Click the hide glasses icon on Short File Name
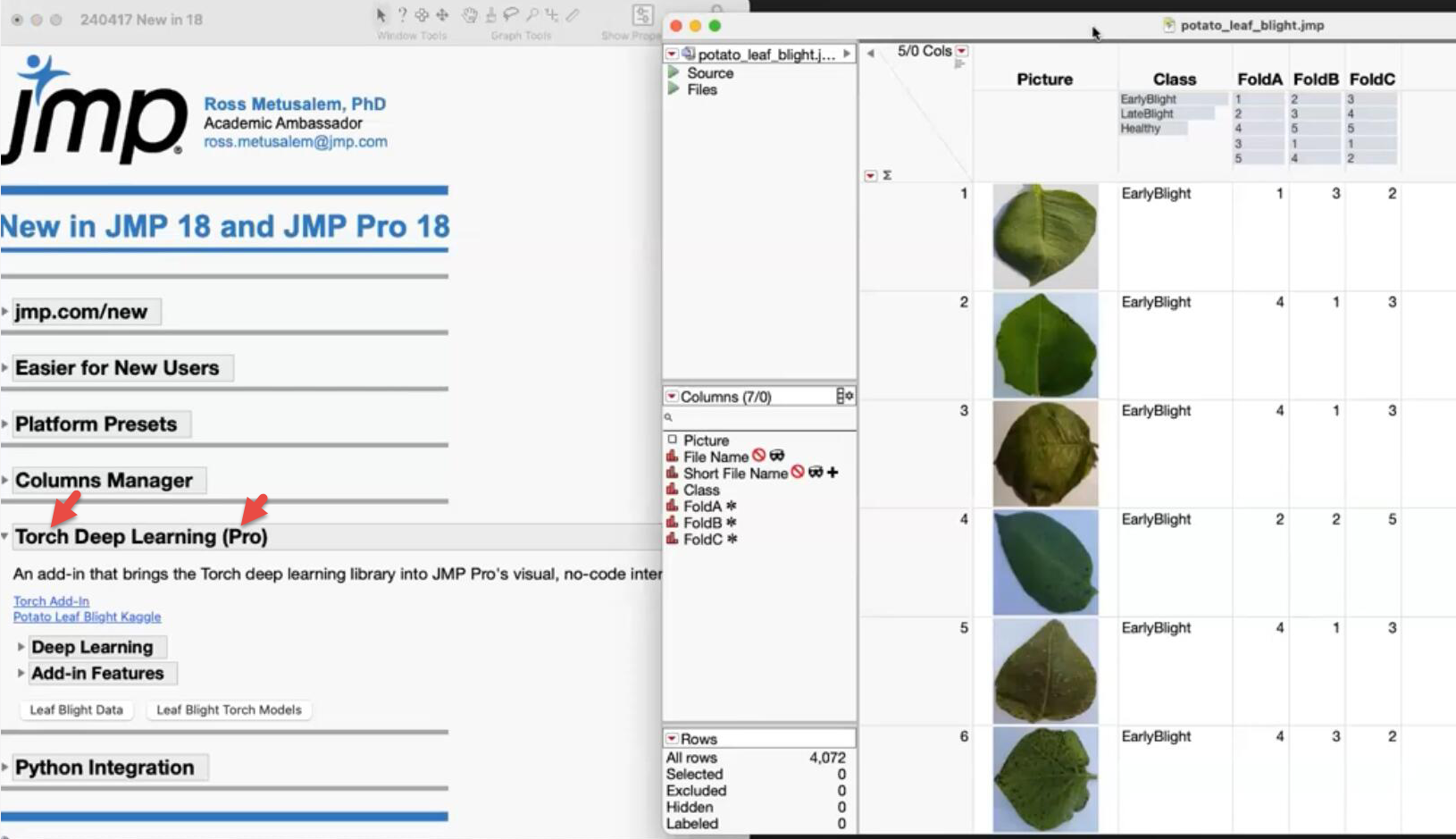1456x839 pixels. [x=816, y=473]
